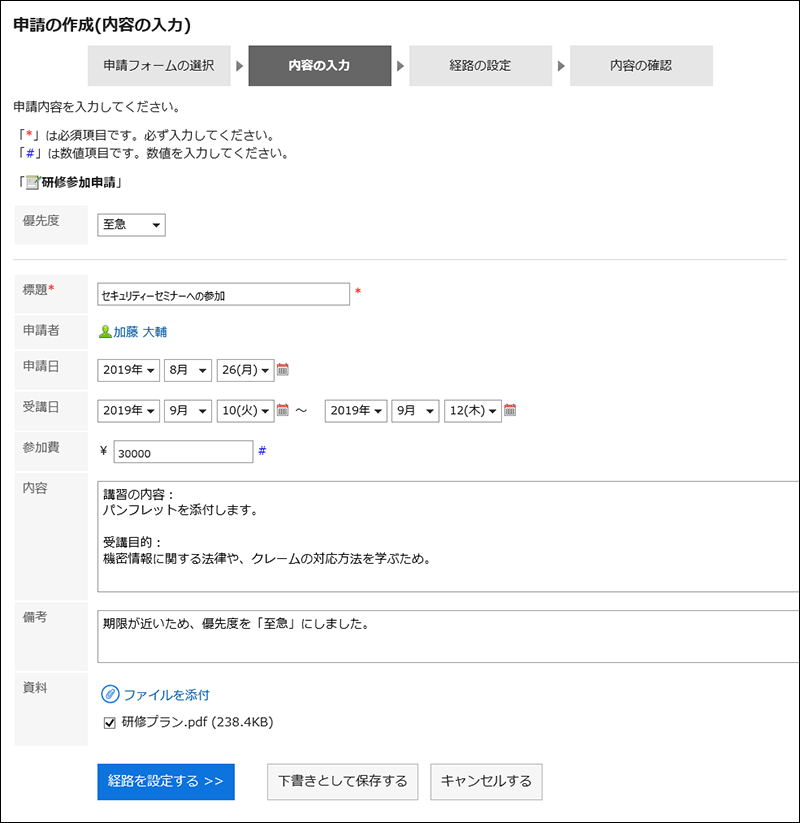Open calendar picker for 受講日 start date
The height and width of the screenshot is (823, 800).
pos(282,410)
